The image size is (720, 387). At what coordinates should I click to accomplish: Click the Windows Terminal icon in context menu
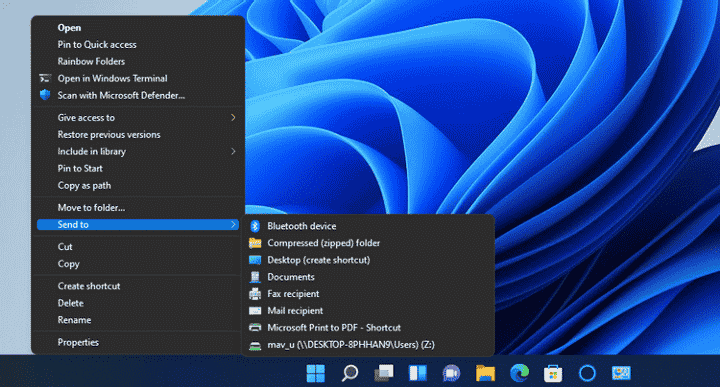(x=45, y=79)
